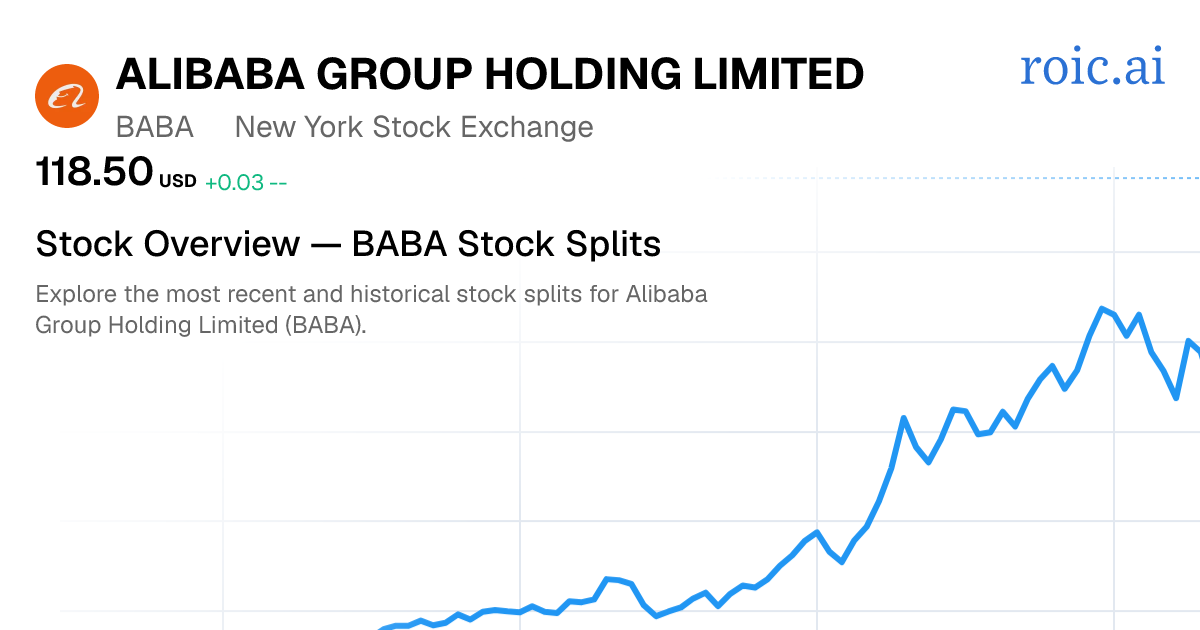Click the Stock Overview — BABA Stock Splits heading
The image size is (1200, 630).
pos(348,243)
